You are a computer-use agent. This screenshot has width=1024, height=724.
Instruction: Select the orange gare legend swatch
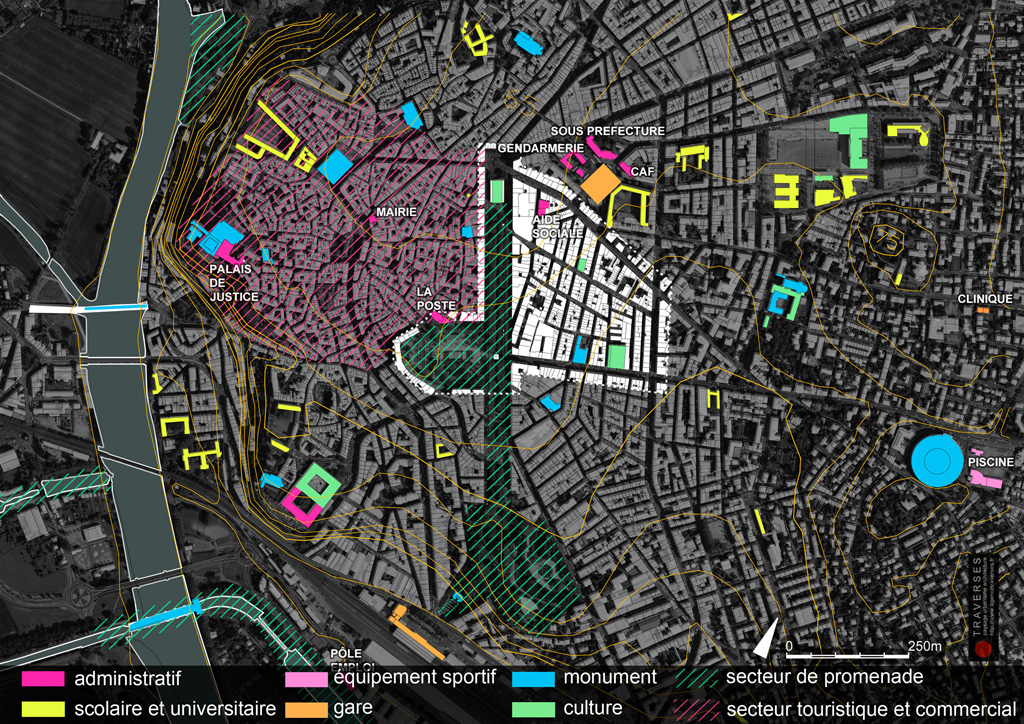[306, 710]
